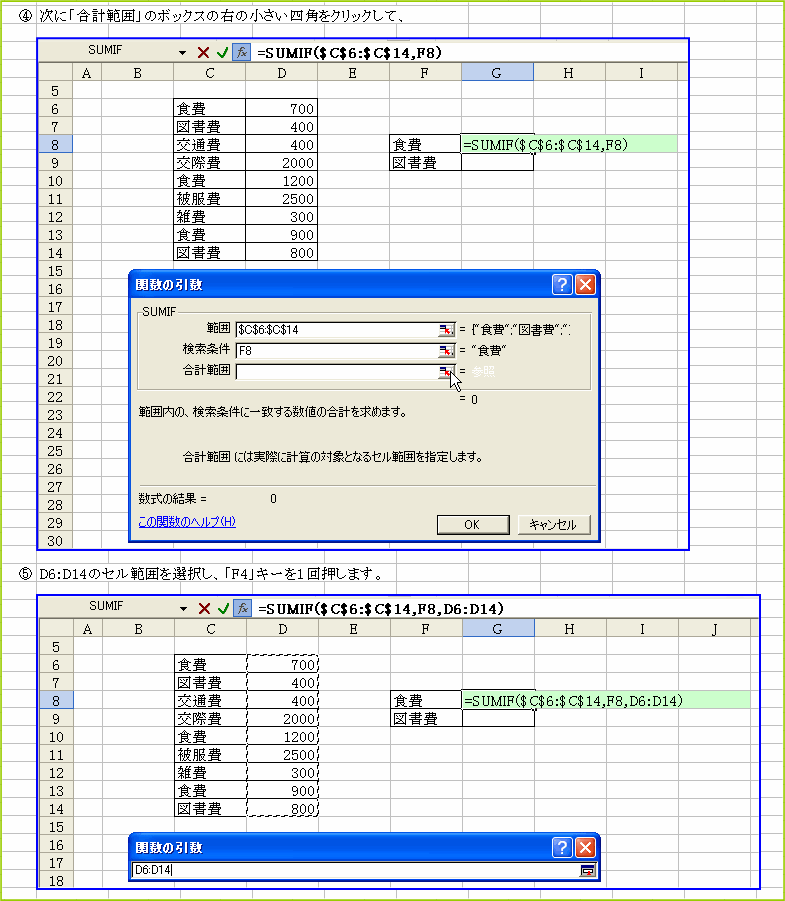This screenshot has width=785, height=901.
Task: Click the collapse-dialog icon beside 合計範囲 field
Action: pos(446,372)
